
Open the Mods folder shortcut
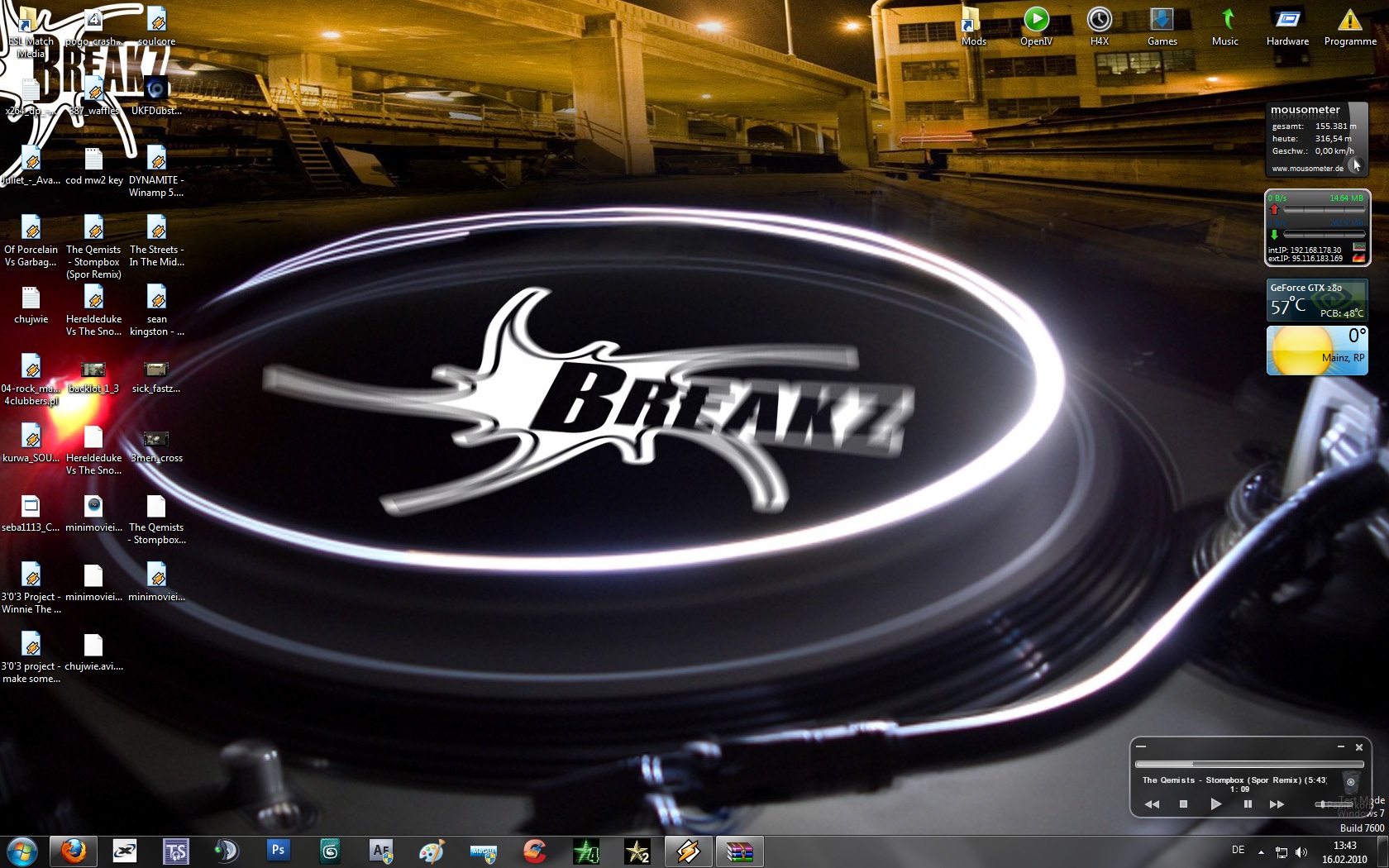click(973, 26)
